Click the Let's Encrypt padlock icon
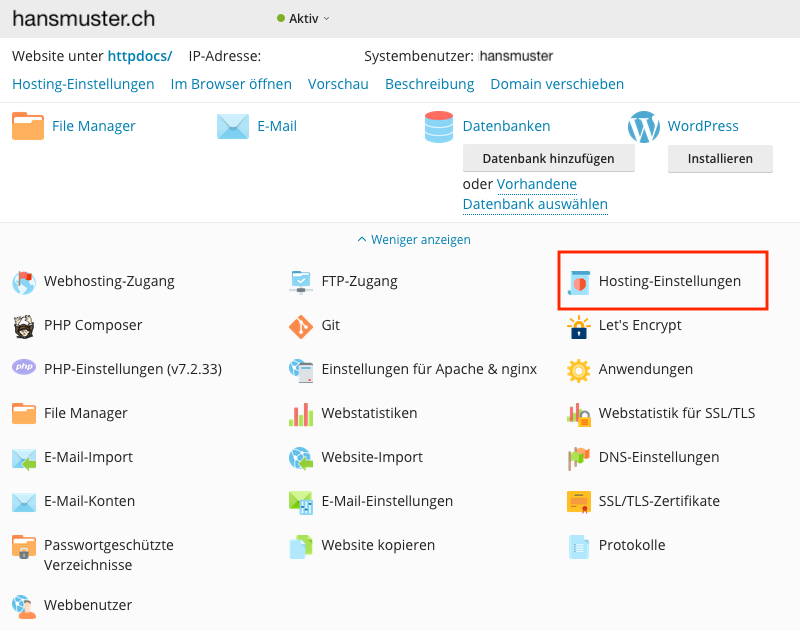The width and height of the screenshot is (800, 631). (578, 326)
